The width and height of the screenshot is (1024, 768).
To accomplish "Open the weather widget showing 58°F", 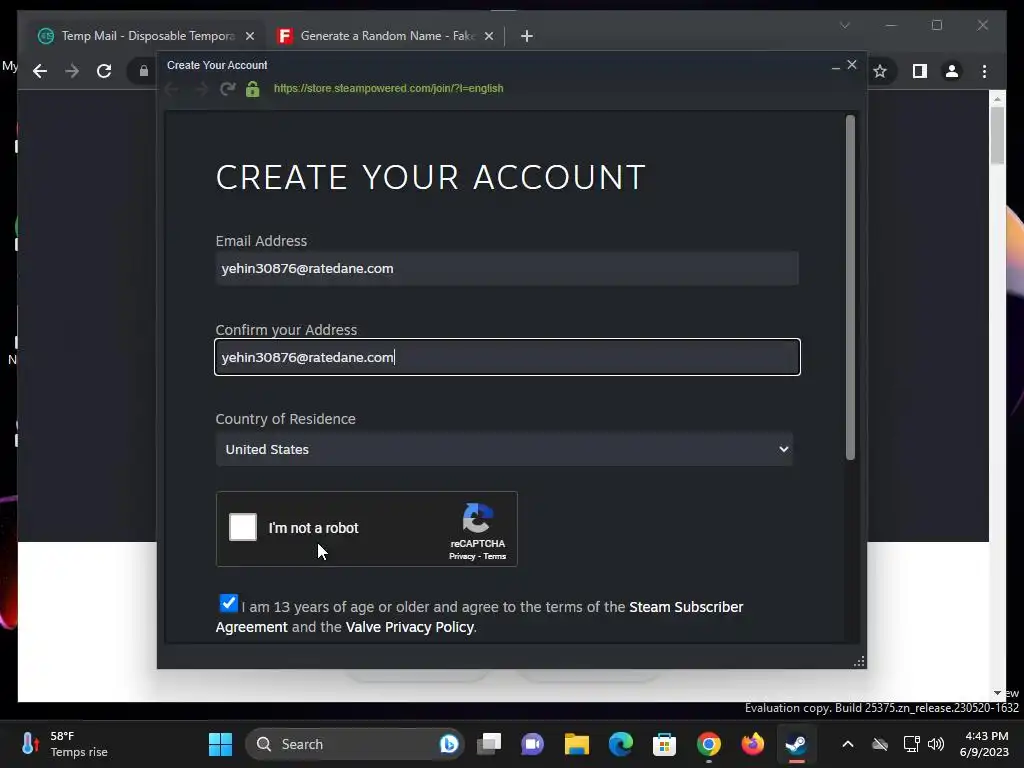I will (64, 744).
